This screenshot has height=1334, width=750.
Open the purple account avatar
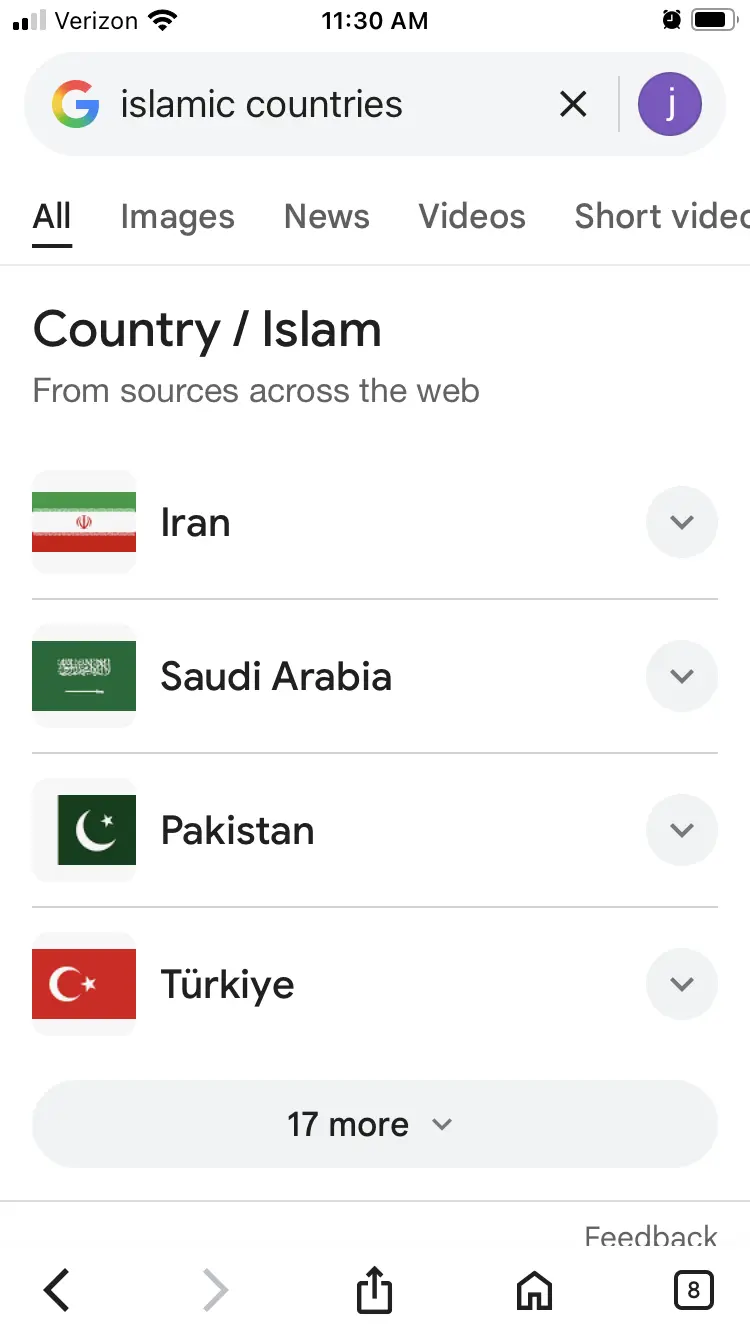[x=670, y=104]
